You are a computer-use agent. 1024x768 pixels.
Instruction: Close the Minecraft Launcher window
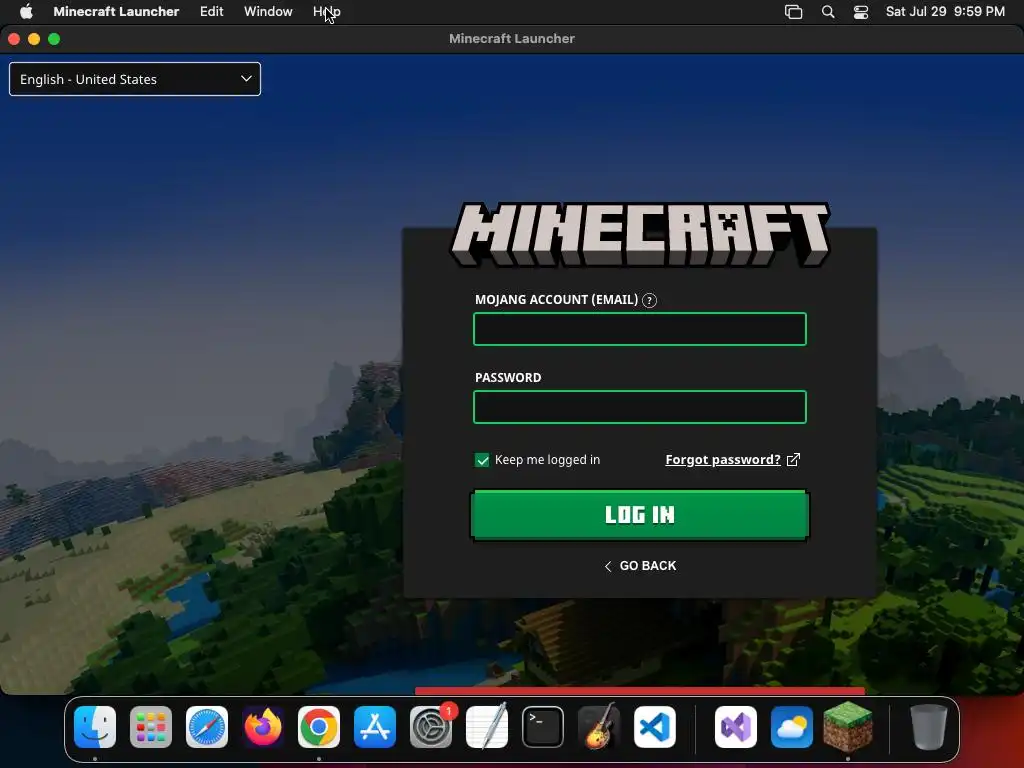pyautogui.click(x=14, y=39)
